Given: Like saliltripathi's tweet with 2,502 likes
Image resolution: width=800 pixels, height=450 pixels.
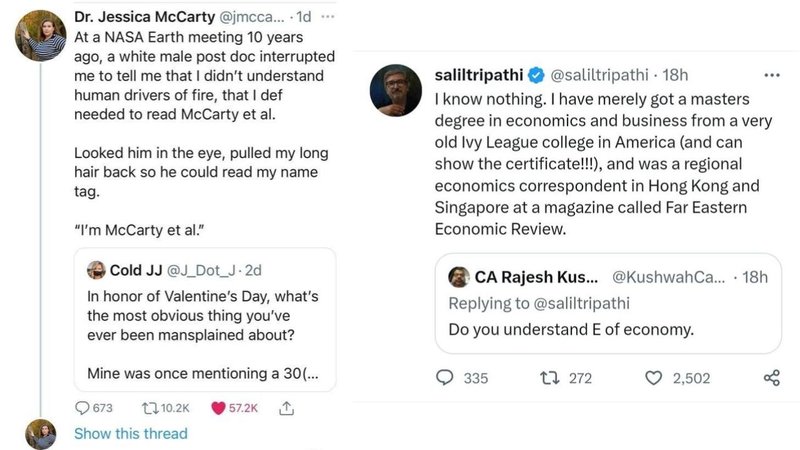Looking at the screenshot, I should [x=655, y=378].
